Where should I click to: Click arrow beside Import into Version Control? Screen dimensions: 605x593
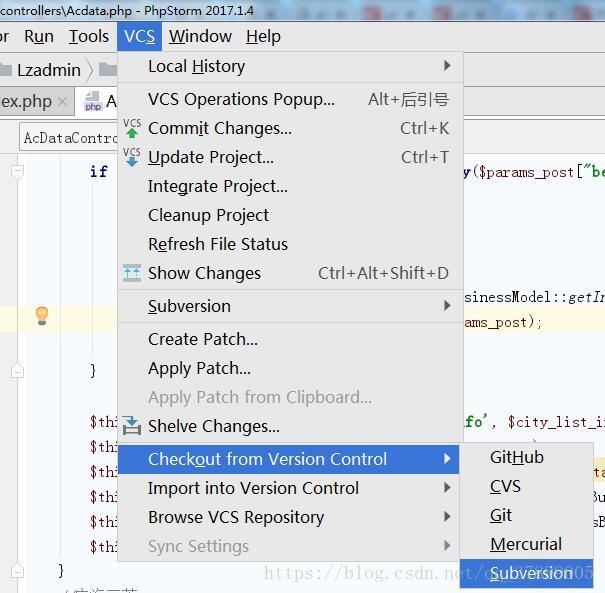447,488
